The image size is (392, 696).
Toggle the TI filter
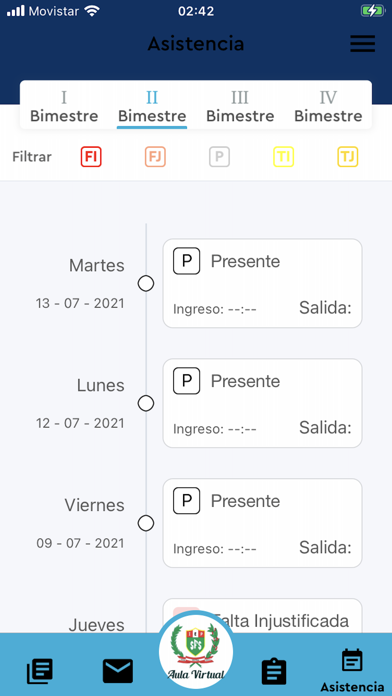pyautogui.click(x=283, y=157)
